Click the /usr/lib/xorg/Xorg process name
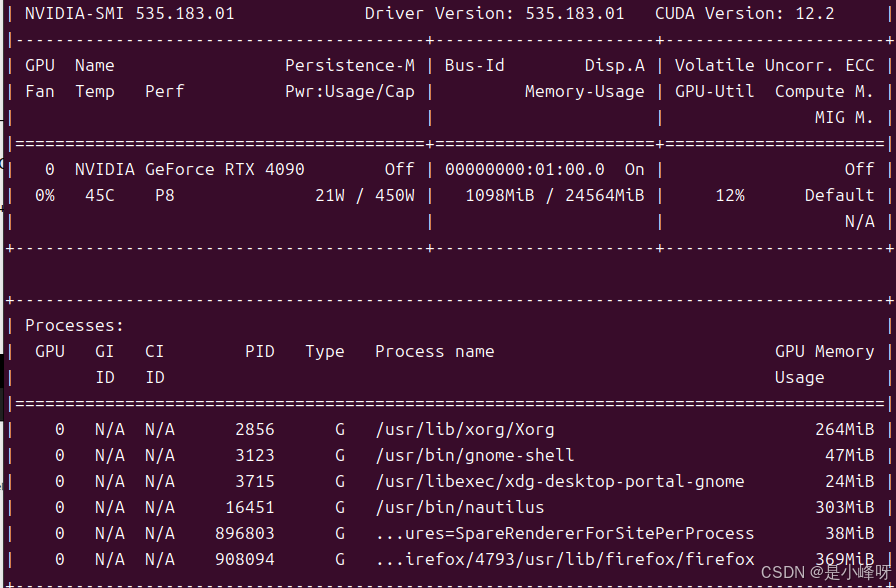This screenshot has height=588, width=896. pyautogui.click(x=464, y=429)
